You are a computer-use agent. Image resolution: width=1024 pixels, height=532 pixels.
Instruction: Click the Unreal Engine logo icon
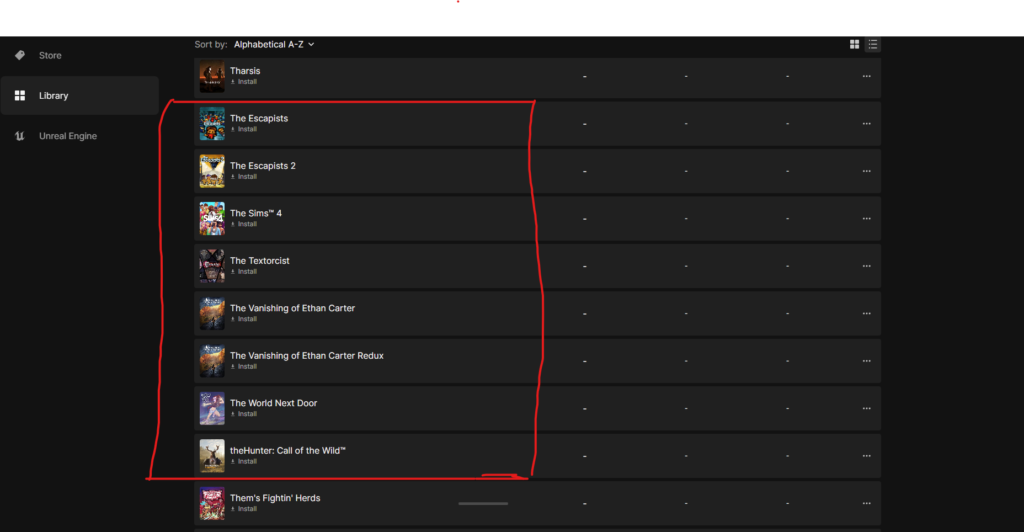(x=20, y=136)
